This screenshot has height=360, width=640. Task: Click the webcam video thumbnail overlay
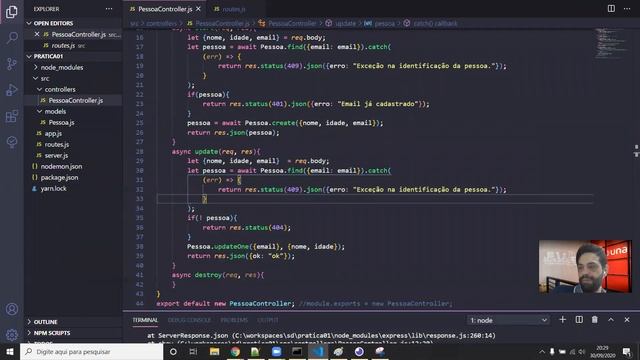[x=585, y=266]
